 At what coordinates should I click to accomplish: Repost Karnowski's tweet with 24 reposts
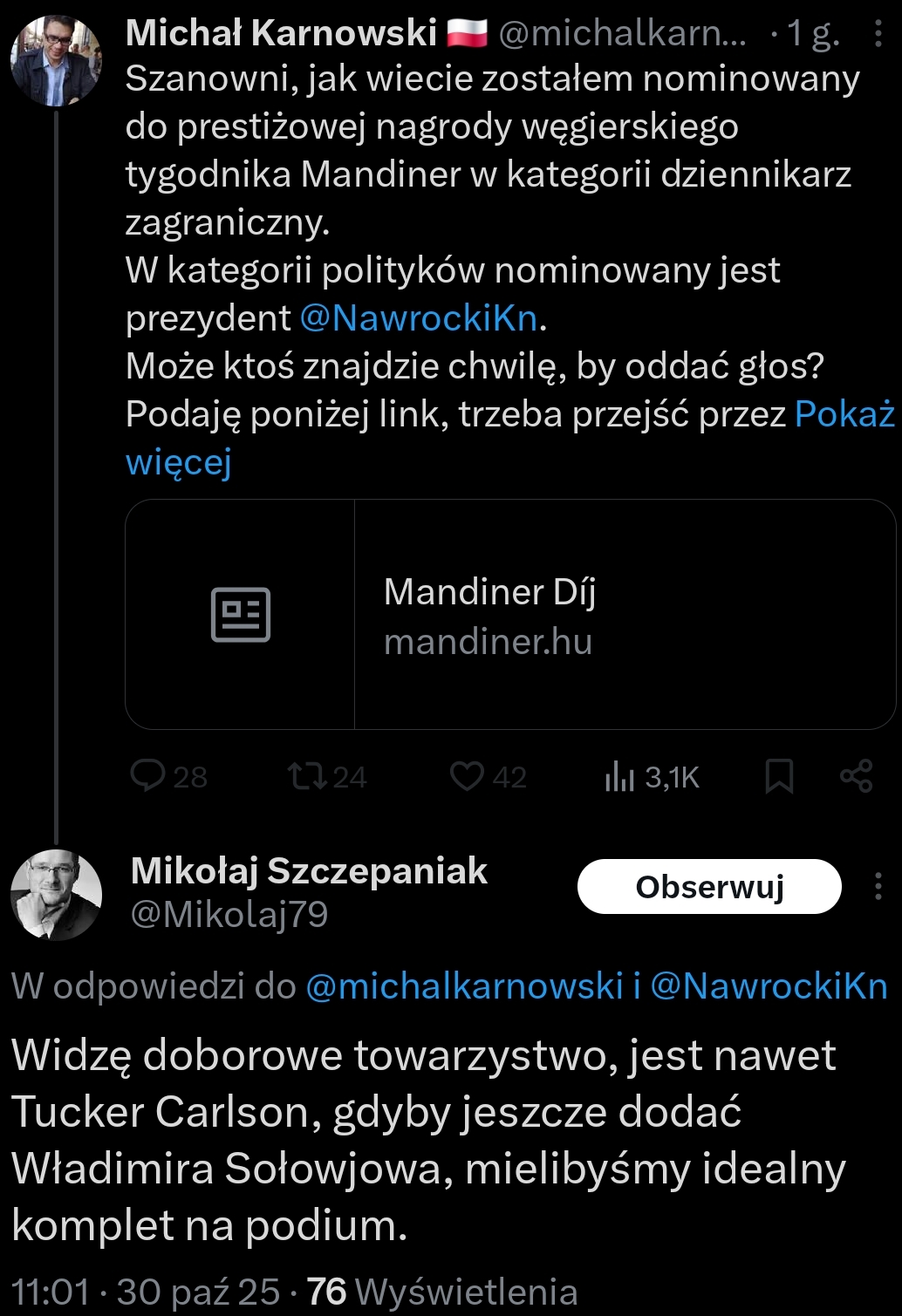pos(308,775)
